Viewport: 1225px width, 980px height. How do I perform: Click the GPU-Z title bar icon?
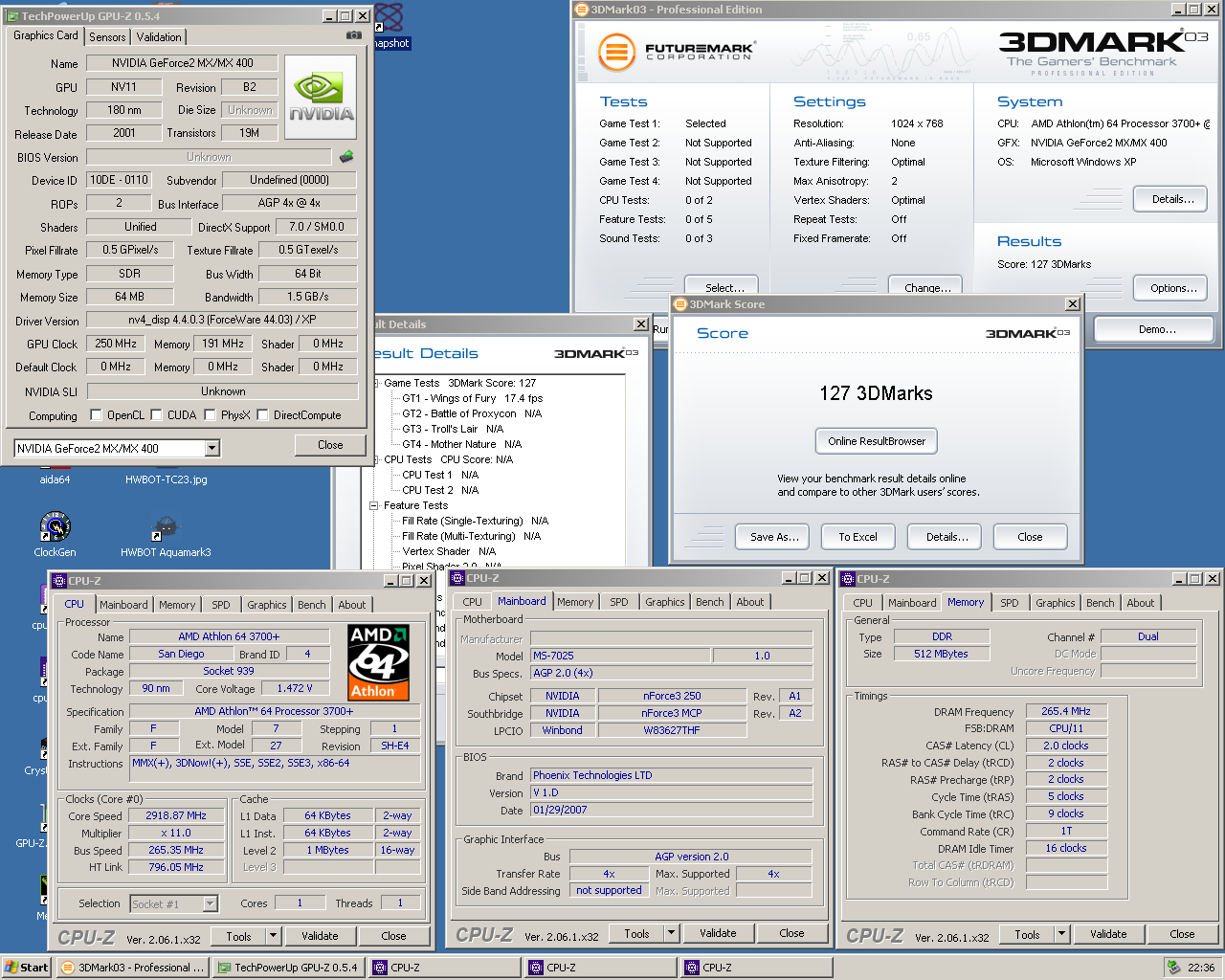[11, 16]
